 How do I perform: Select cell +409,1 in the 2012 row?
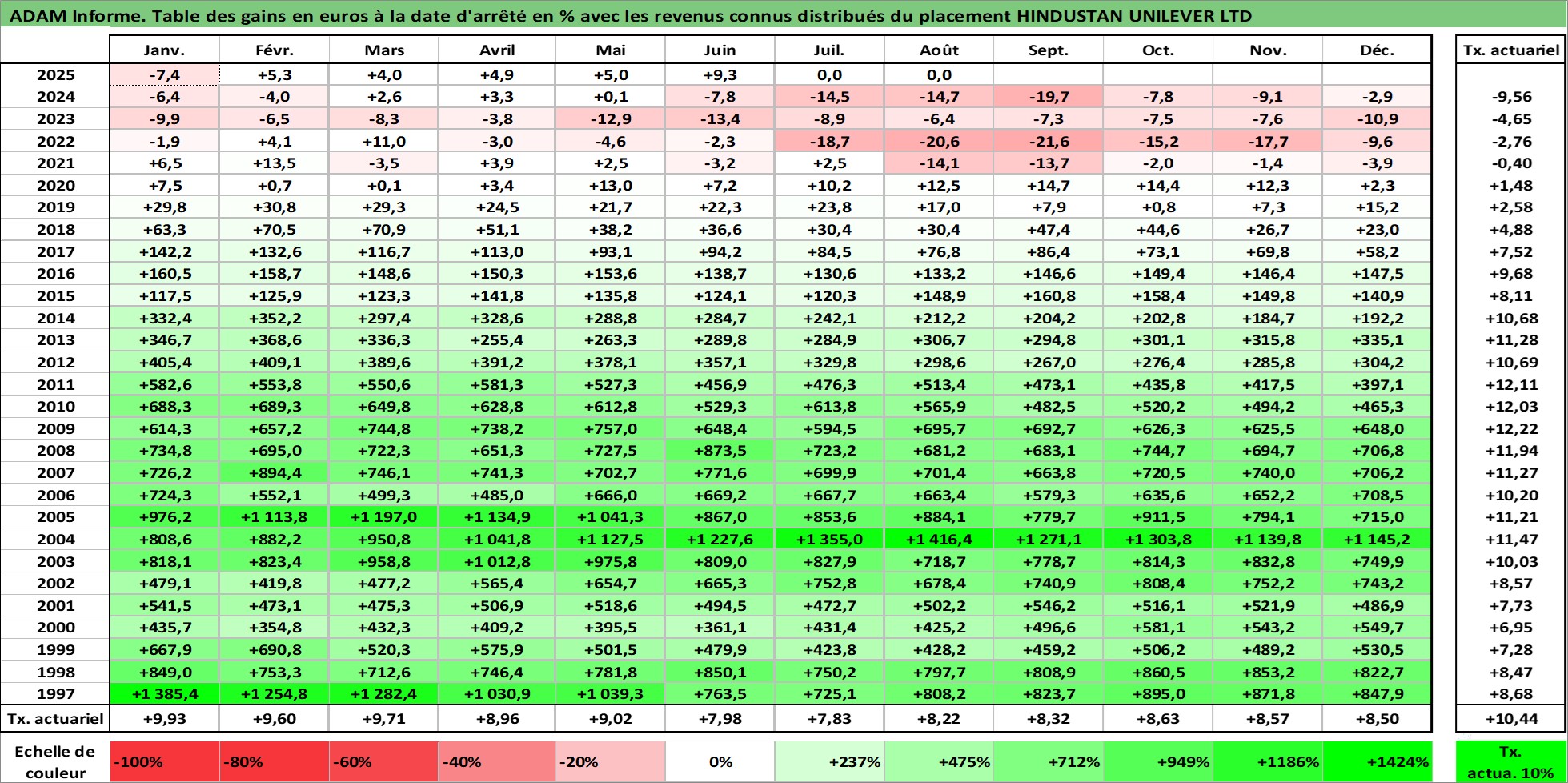275,363
